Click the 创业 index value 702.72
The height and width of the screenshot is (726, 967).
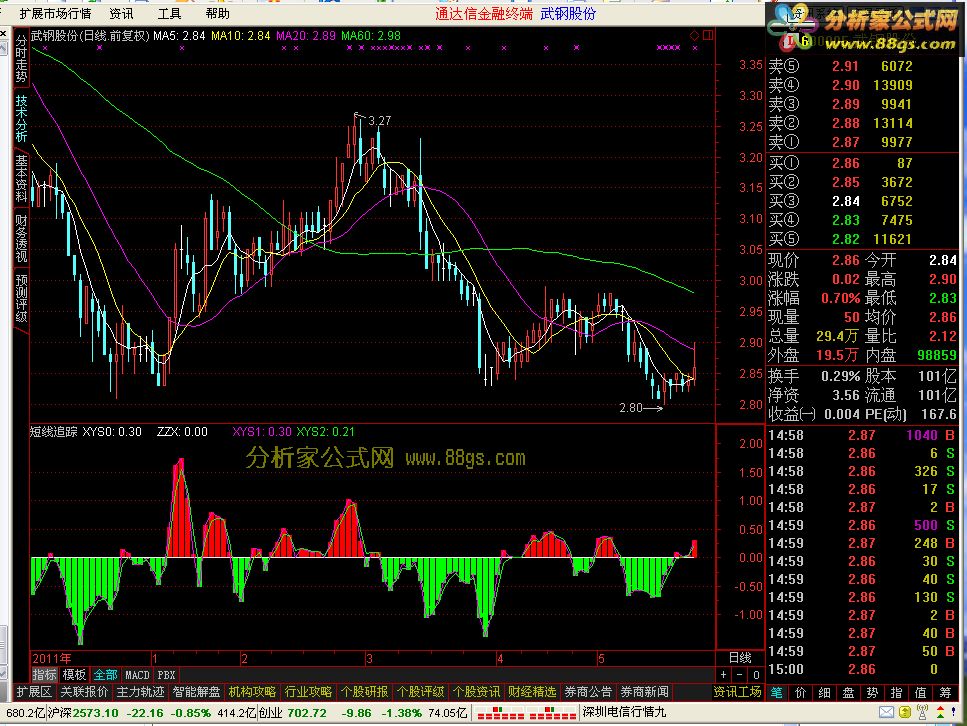pyautogui.click(x=307, y=713)
